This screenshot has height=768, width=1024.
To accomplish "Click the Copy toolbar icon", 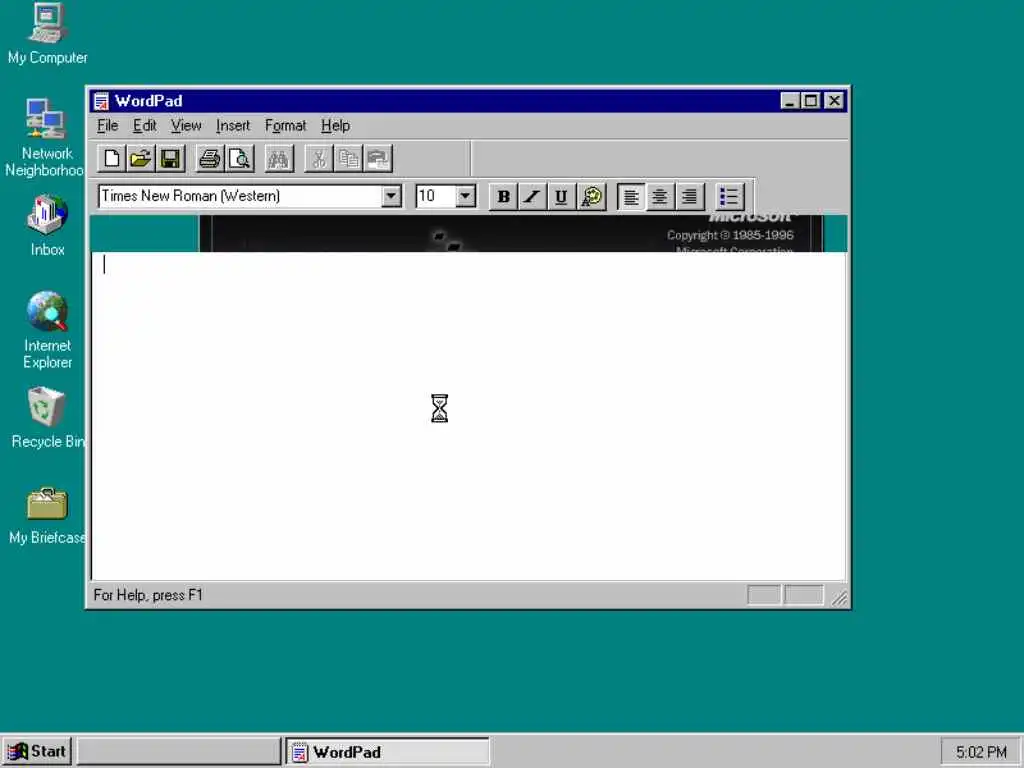I will [x=348, y=159].
